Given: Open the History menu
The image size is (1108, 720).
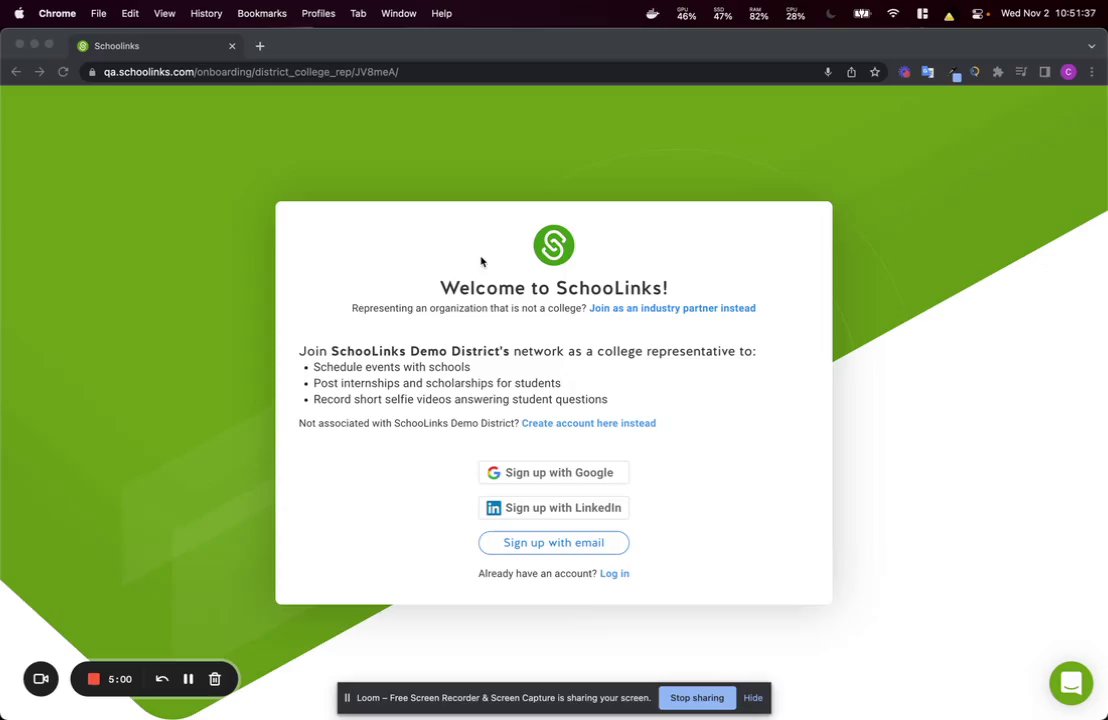Looking at the screenshot, I should coord(206,13).
